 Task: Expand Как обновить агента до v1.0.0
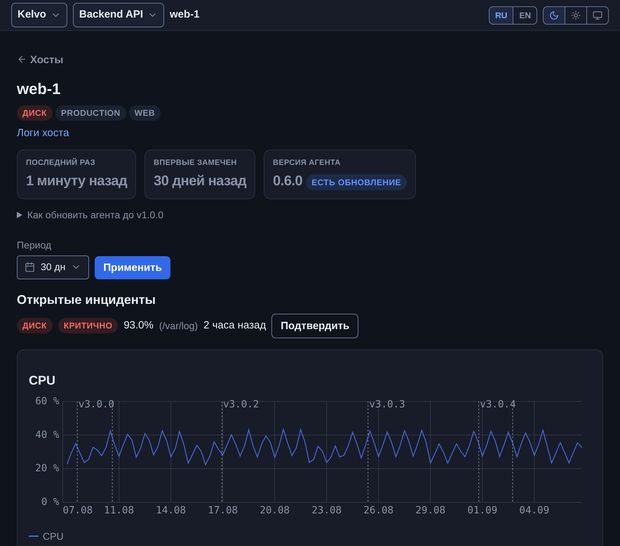[x=90, y=215]
